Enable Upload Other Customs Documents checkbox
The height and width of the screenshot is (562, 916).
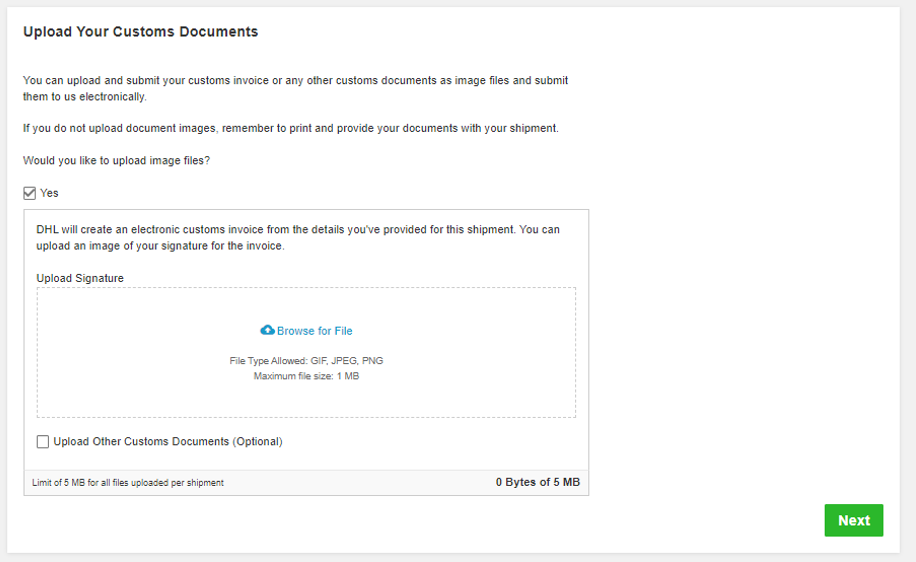click(43, 442)
